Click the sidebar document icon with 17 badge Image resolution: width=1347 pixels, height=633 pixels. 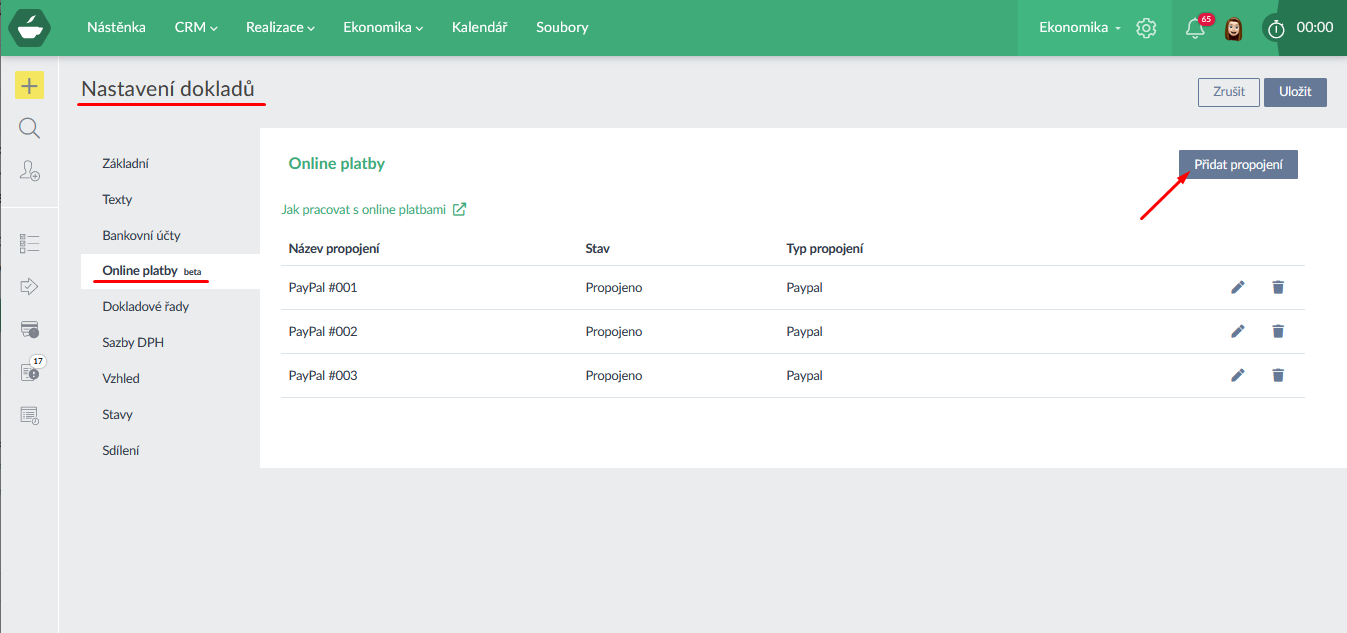pos(29,372)
